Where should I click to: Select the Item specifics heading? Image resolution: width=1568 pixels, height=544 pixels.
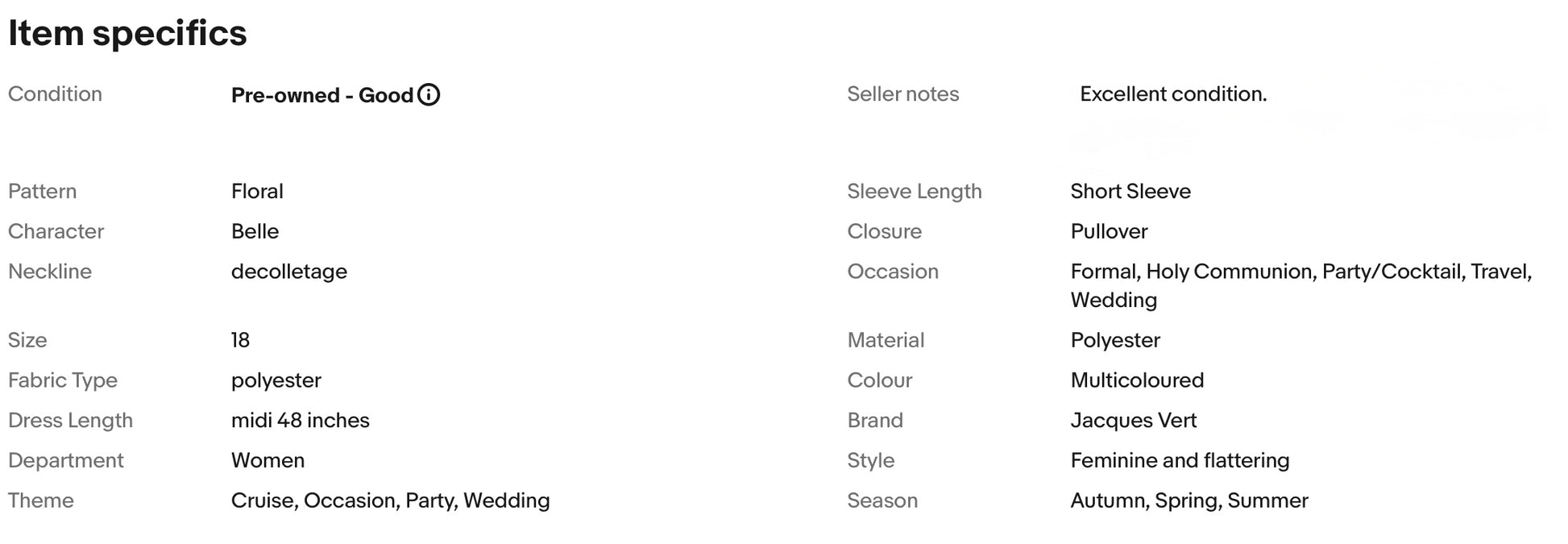click(127, 33)
